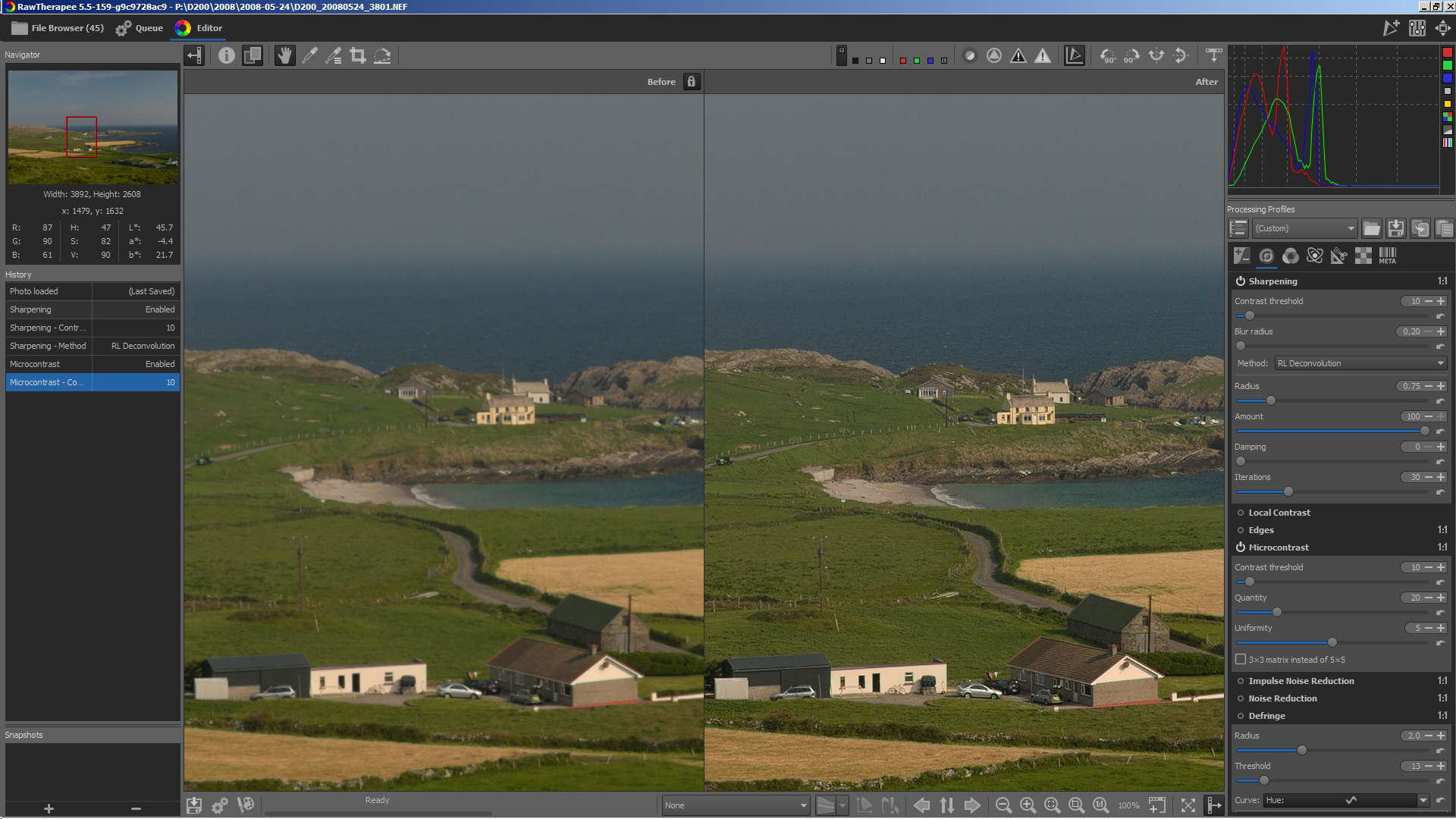Open Sharpening Method RL Deconvolution dropdown
1456x819 pixels.
pos(1360,363)
